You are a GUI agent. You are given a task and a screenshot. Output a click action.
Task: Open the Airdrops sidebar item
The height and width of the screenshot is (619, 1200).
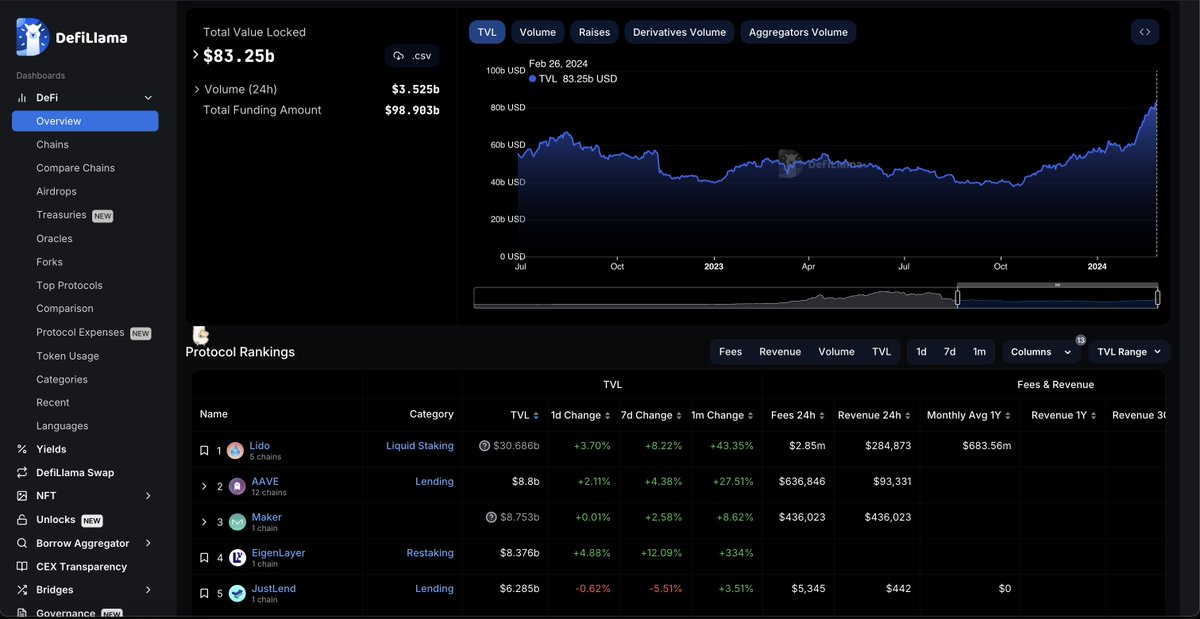(x=56, y=192)
